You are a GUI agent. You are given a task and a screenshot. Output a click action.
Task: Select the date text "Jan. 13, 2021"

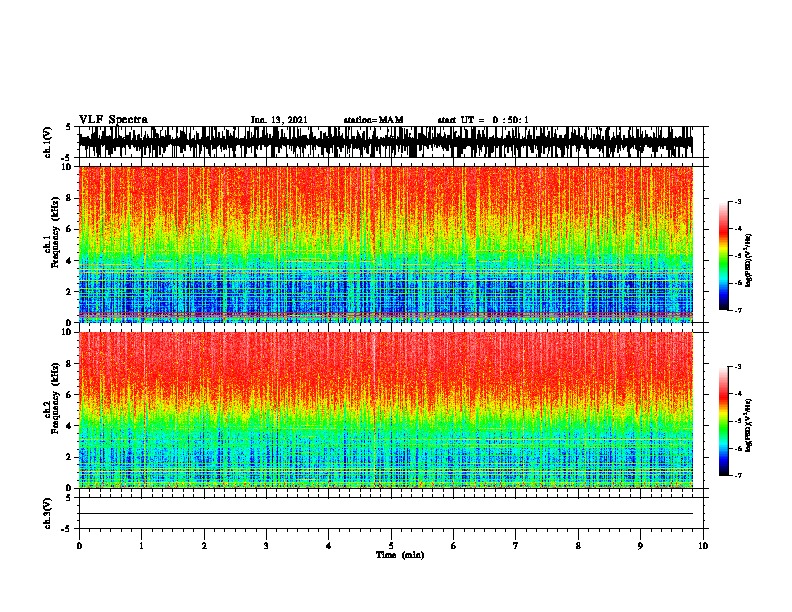tap(279, 120)
